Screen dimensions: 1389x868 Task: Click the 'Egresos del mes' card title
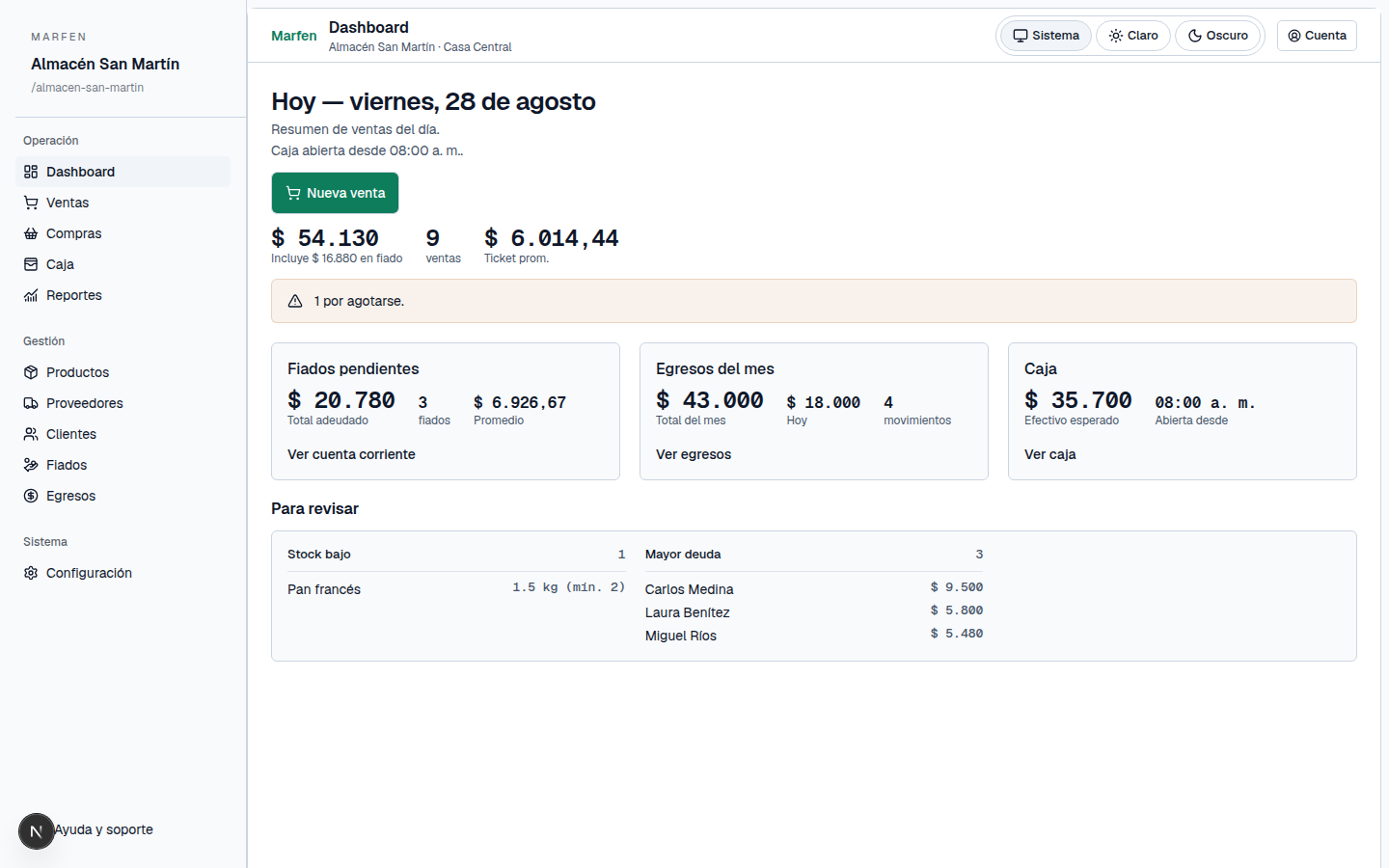(715, 368)
